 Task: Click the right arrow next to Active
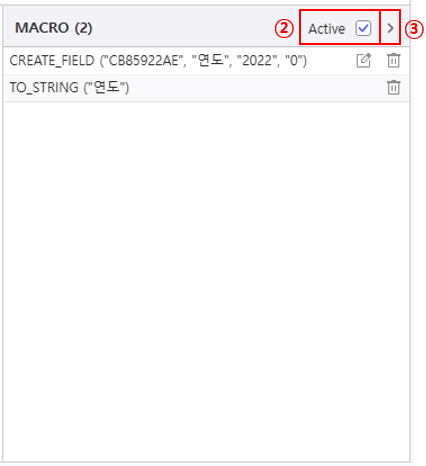coord(390,28)
